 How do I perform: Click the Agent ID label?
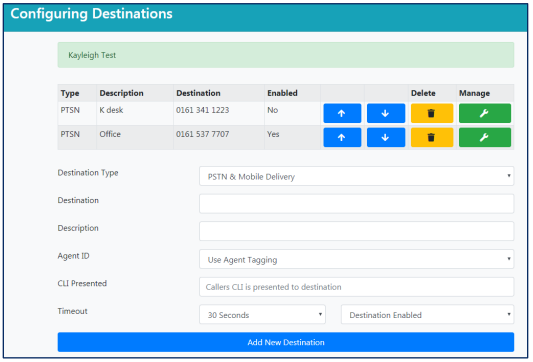(x=73, y=256)
